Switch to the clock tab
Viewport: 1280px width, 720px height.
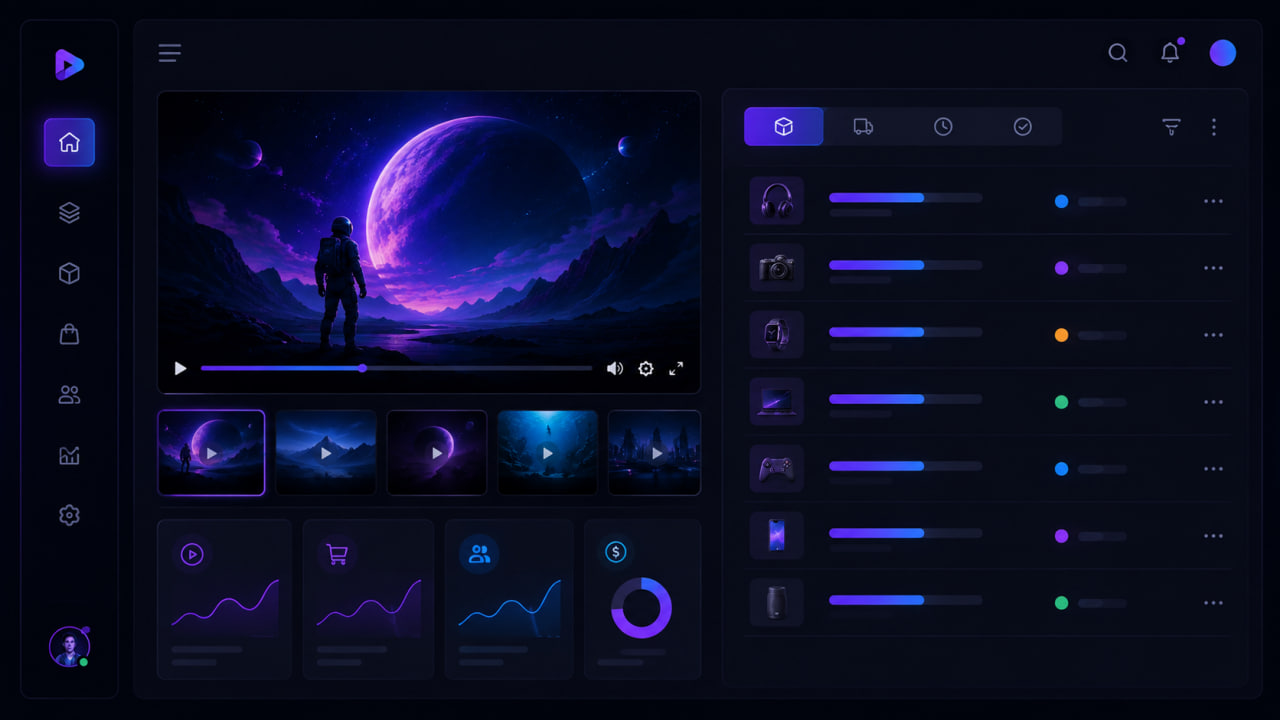point(943,127)
